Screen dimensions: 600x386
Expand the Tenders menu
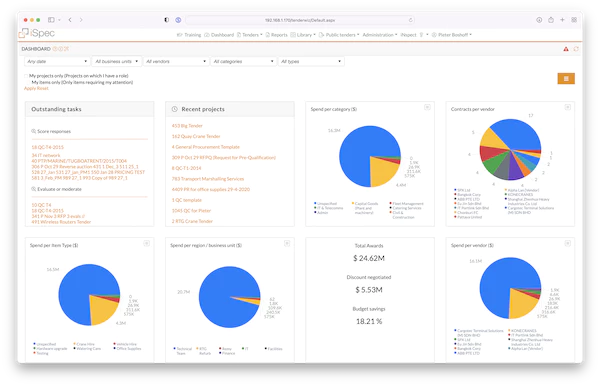[249, 35]
